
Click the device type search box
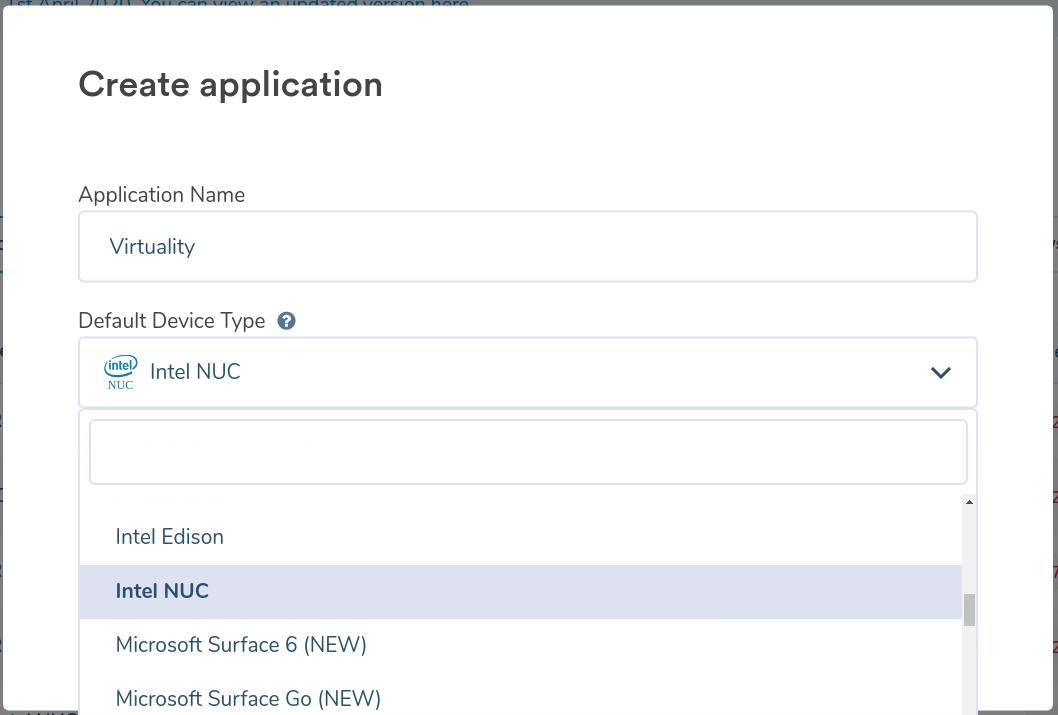(x=528, y=451)
